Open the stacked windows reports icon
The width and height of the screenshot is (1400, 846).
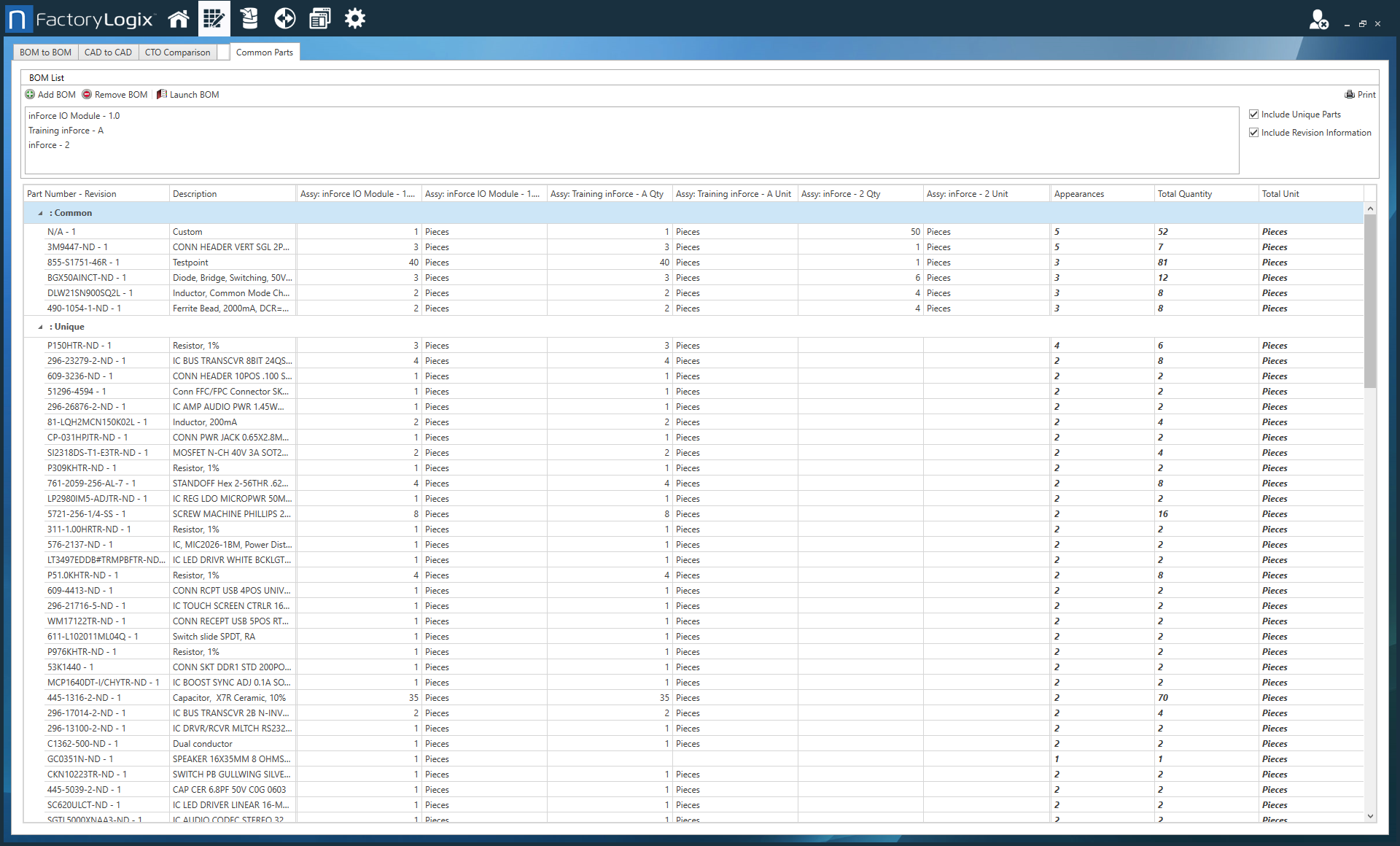(319, 19)
